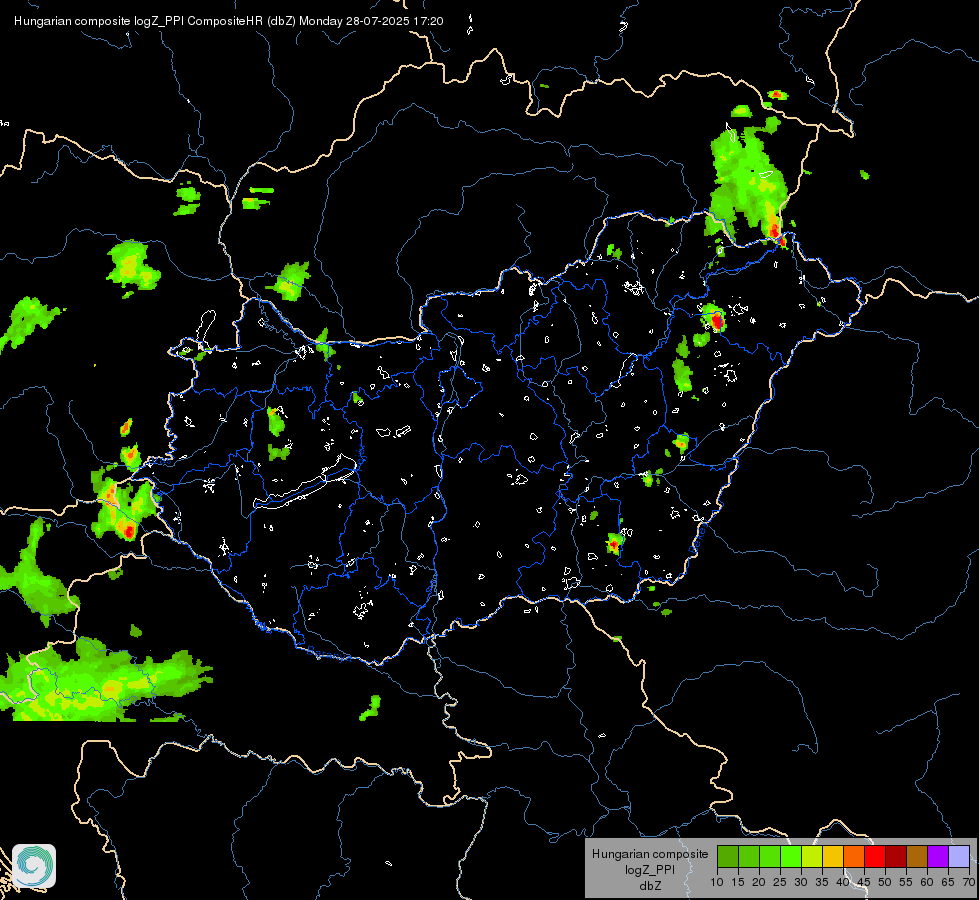979x900 pixels.
Task: Pick the 30–35 dBZ yellow-green legend swatch
Action: (812, 856)
